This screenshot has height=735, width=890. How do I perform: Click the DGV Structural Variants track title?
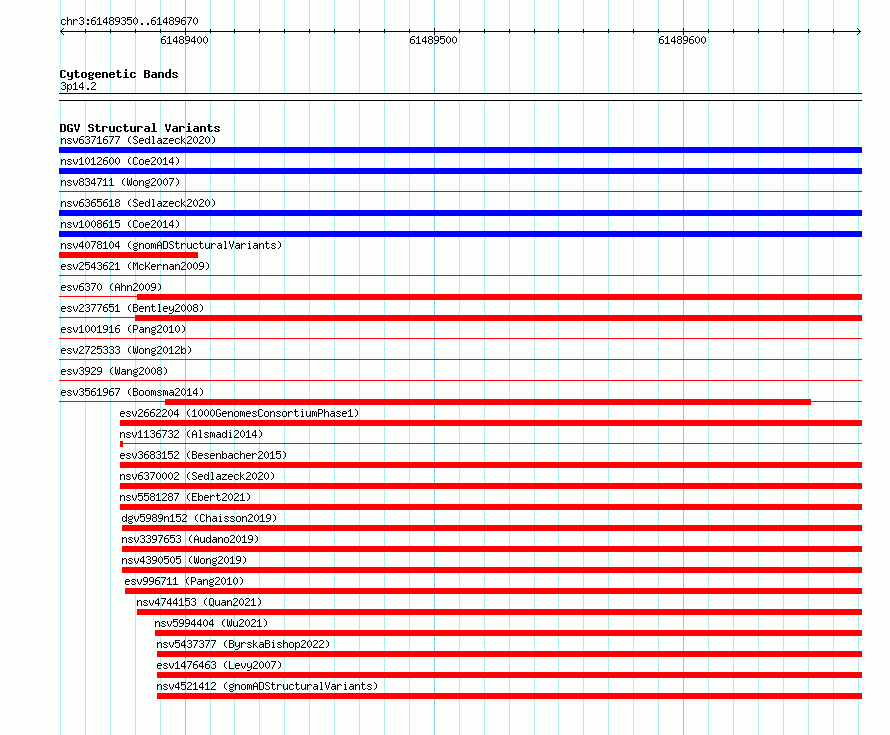140,128
